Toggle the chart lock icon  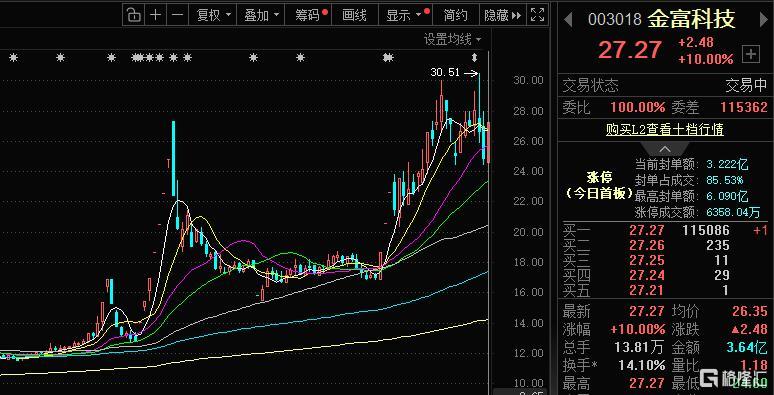tap(133, 15)
